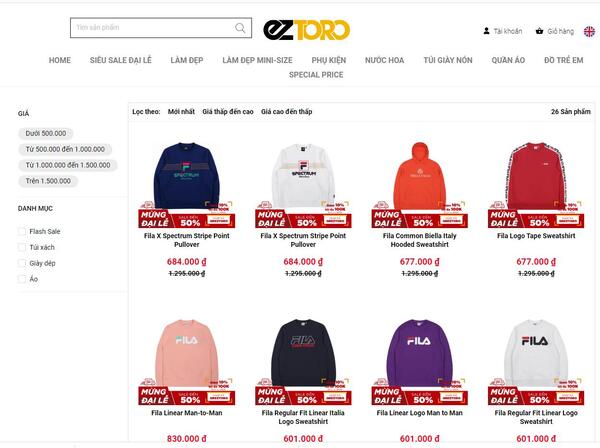Check the Giày dép filter box
The width and height of the screenshot is (600, 448).
pyautogui.click(x=22, y=263)
